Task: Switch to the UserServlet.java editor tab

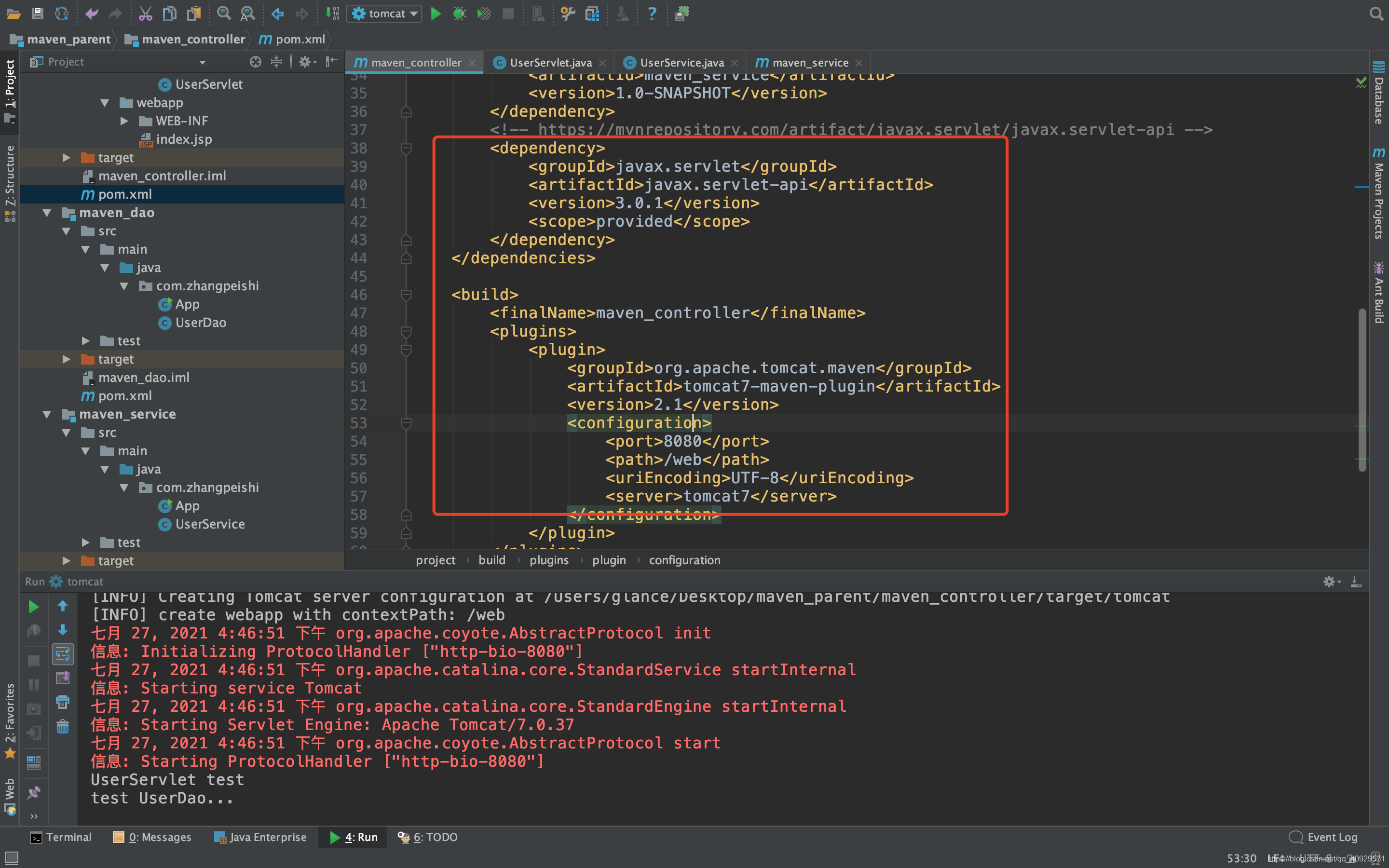Action: coord(550,63)
